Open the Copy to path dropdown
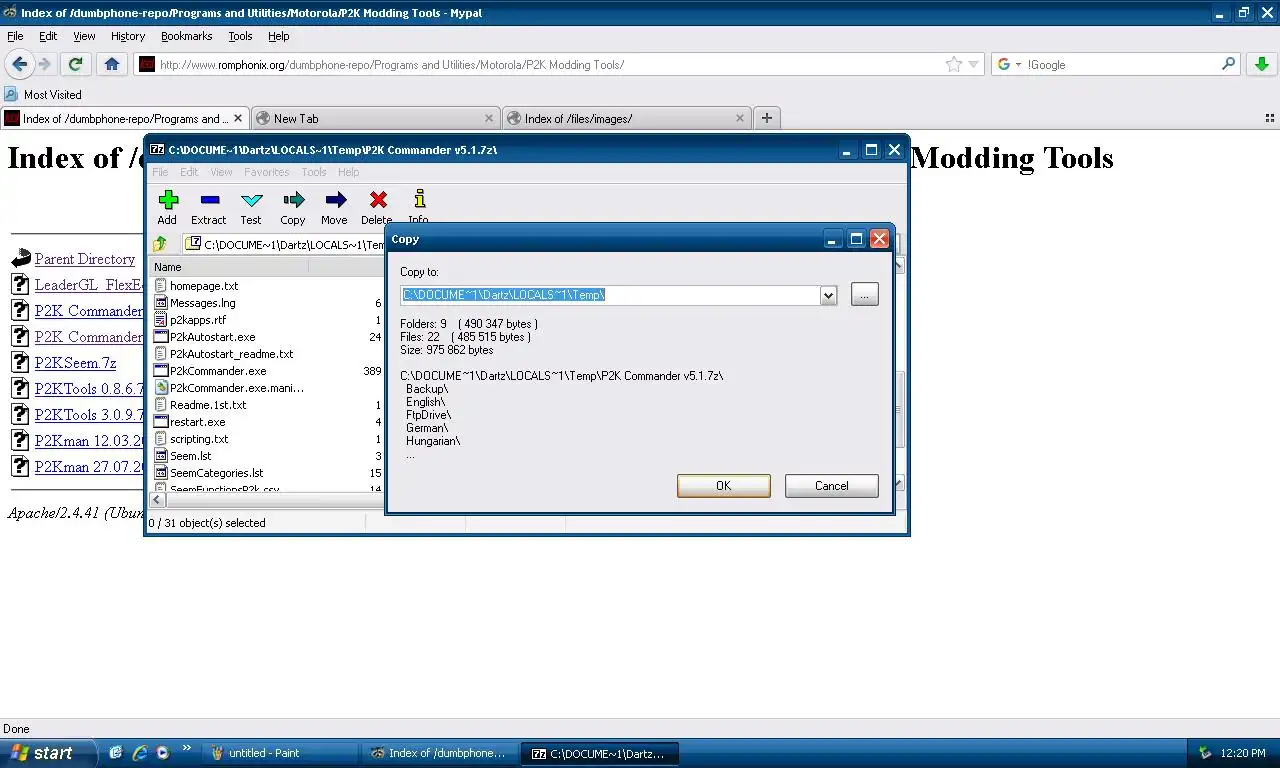 tap(828, 295)
